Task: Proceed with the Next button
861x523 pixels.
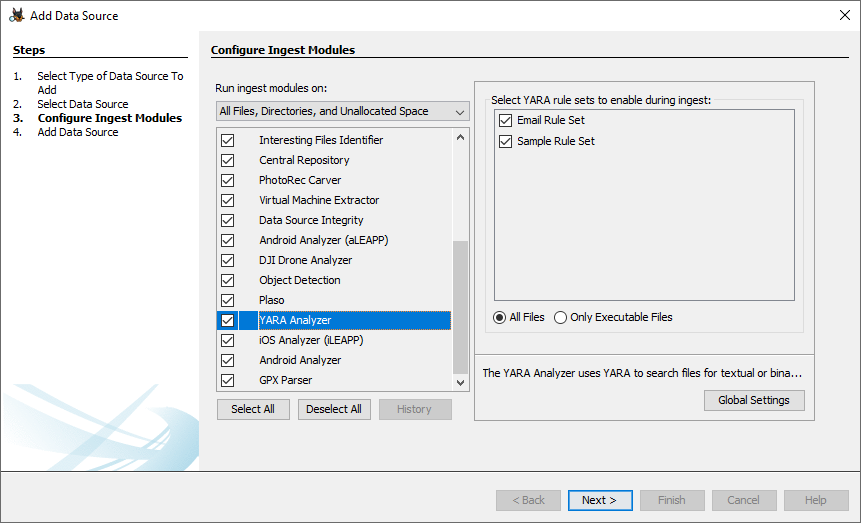Action: [599, 500]
